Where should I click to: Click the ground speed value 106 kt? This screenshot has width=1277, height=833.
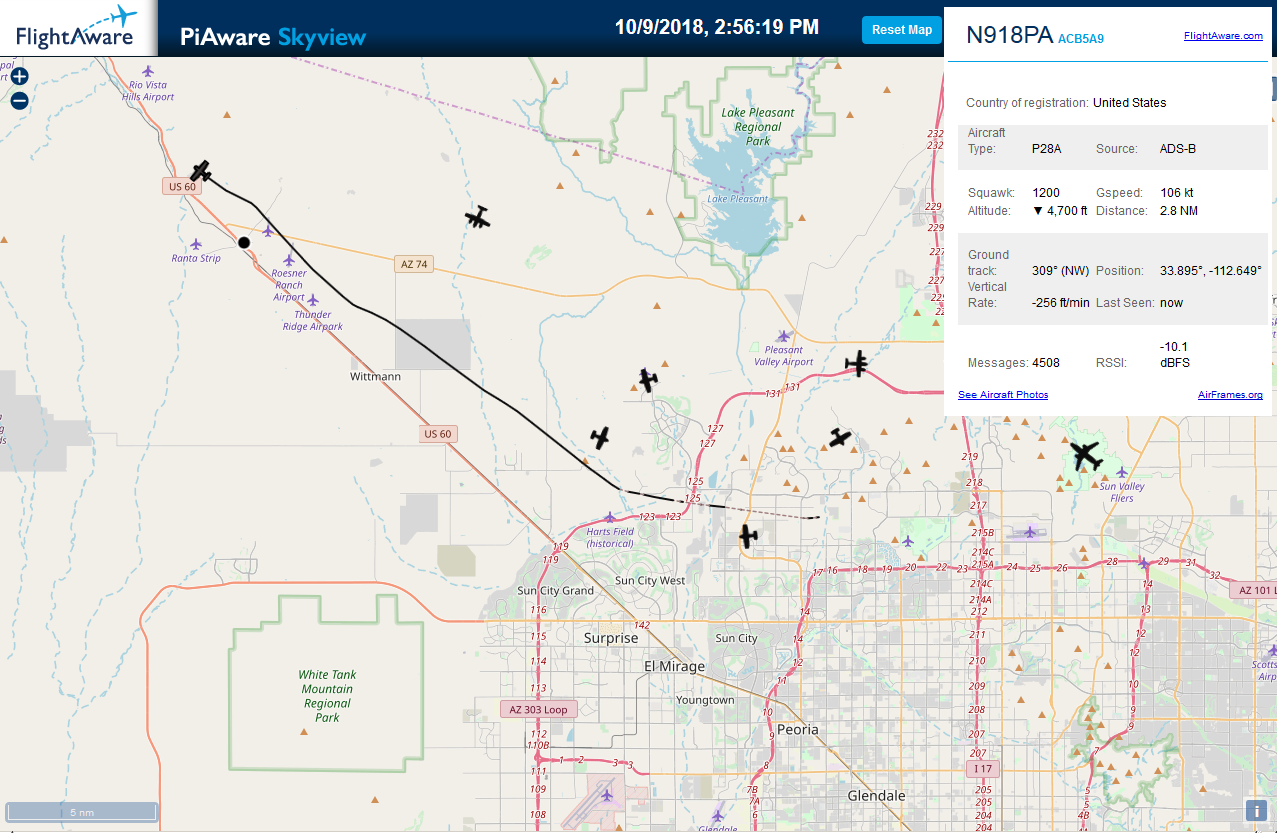(1177, 193)
